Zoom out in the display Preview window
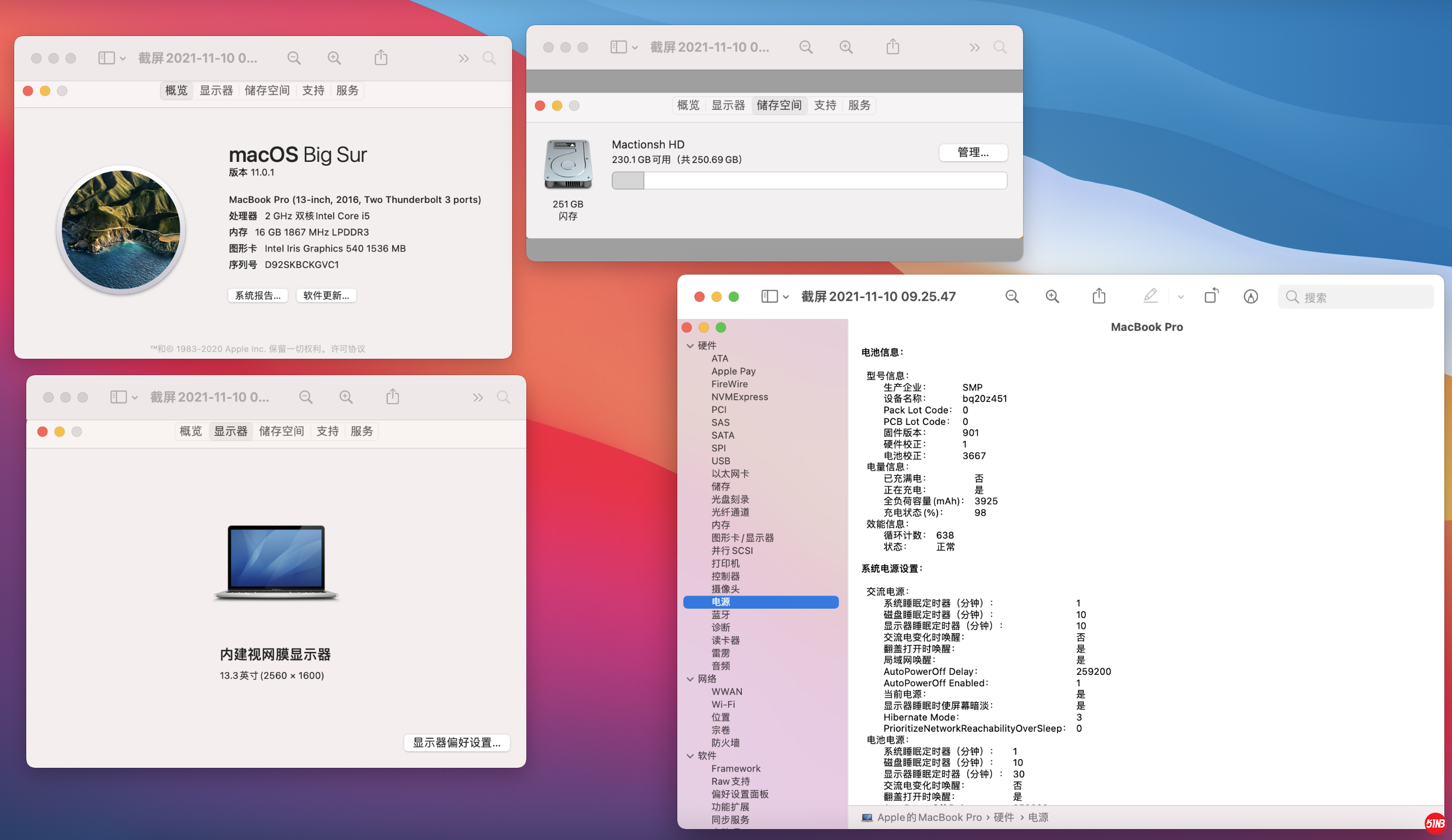The height and width of the screenshot is (840, 1452). 306,397
